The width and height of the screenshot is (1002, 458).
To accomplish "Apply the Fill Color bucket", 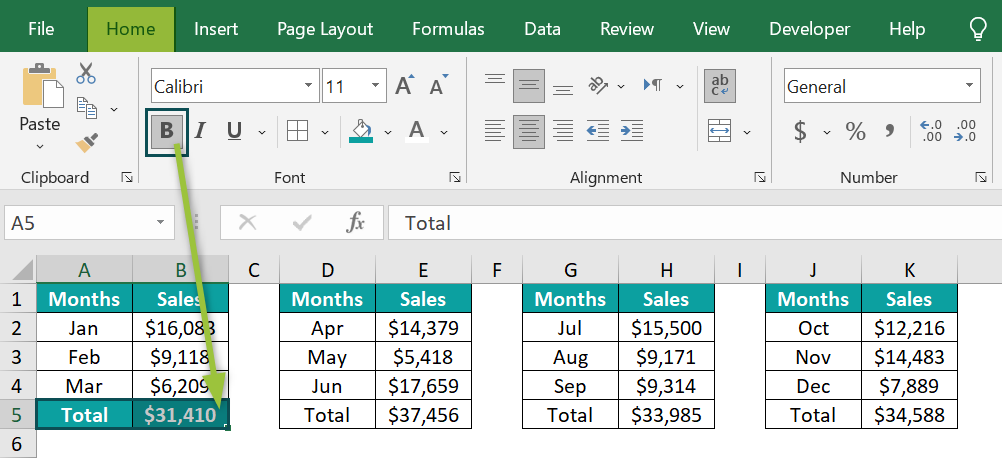I will point(362,131).
